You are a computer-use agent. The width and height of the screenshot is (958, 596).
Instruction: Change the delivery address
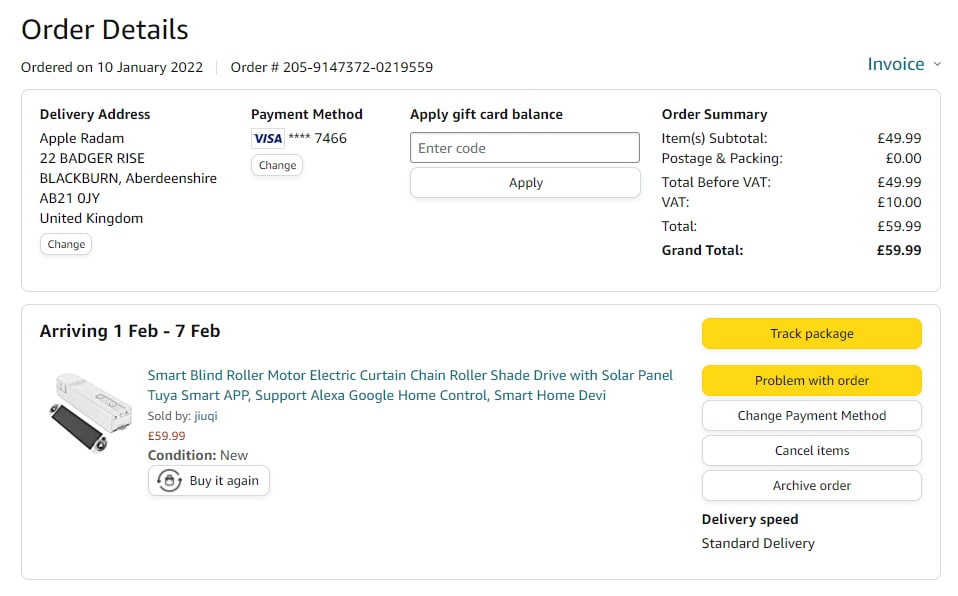click(66, 244)
